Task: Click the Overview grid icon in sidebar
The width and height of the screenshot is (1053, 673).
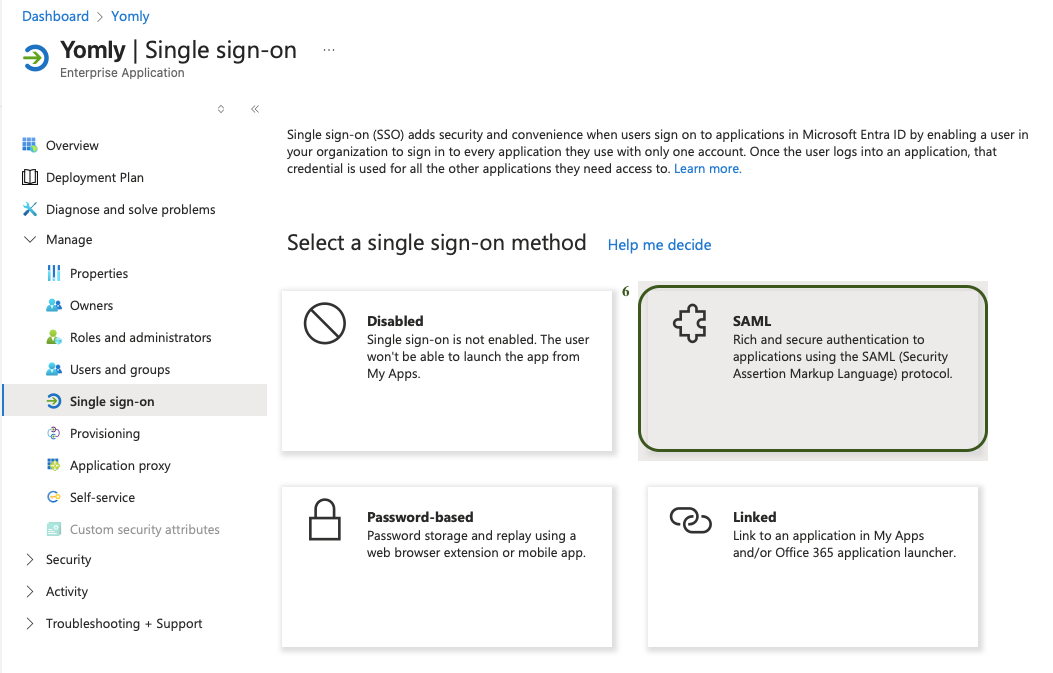Action: tap(30, 145)
